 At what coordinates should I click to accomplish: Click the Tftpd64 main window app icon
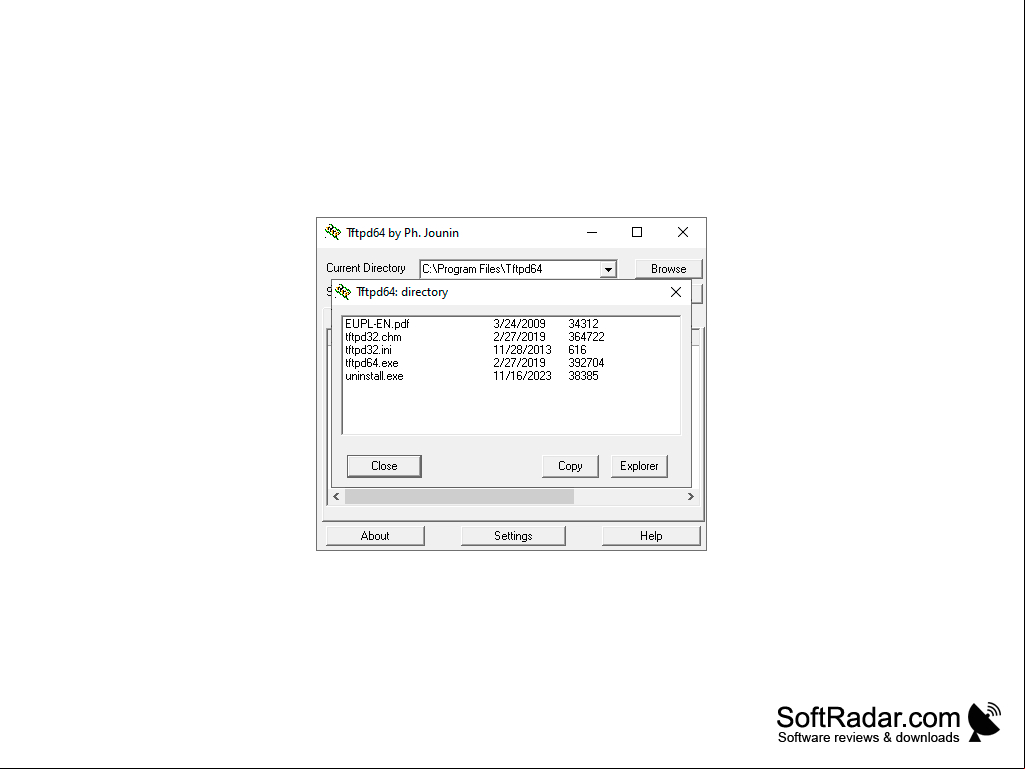[333, 232]
